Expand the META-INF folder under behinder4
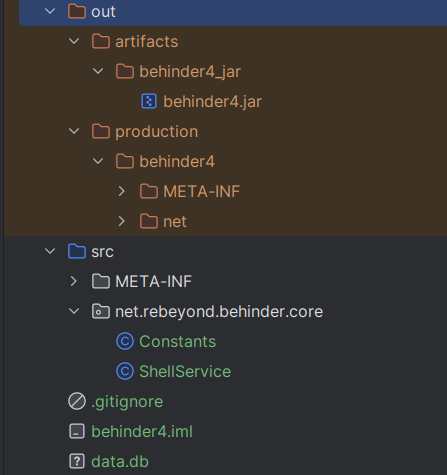Screen dimensions: 447x475 click(x=122, y=191)
